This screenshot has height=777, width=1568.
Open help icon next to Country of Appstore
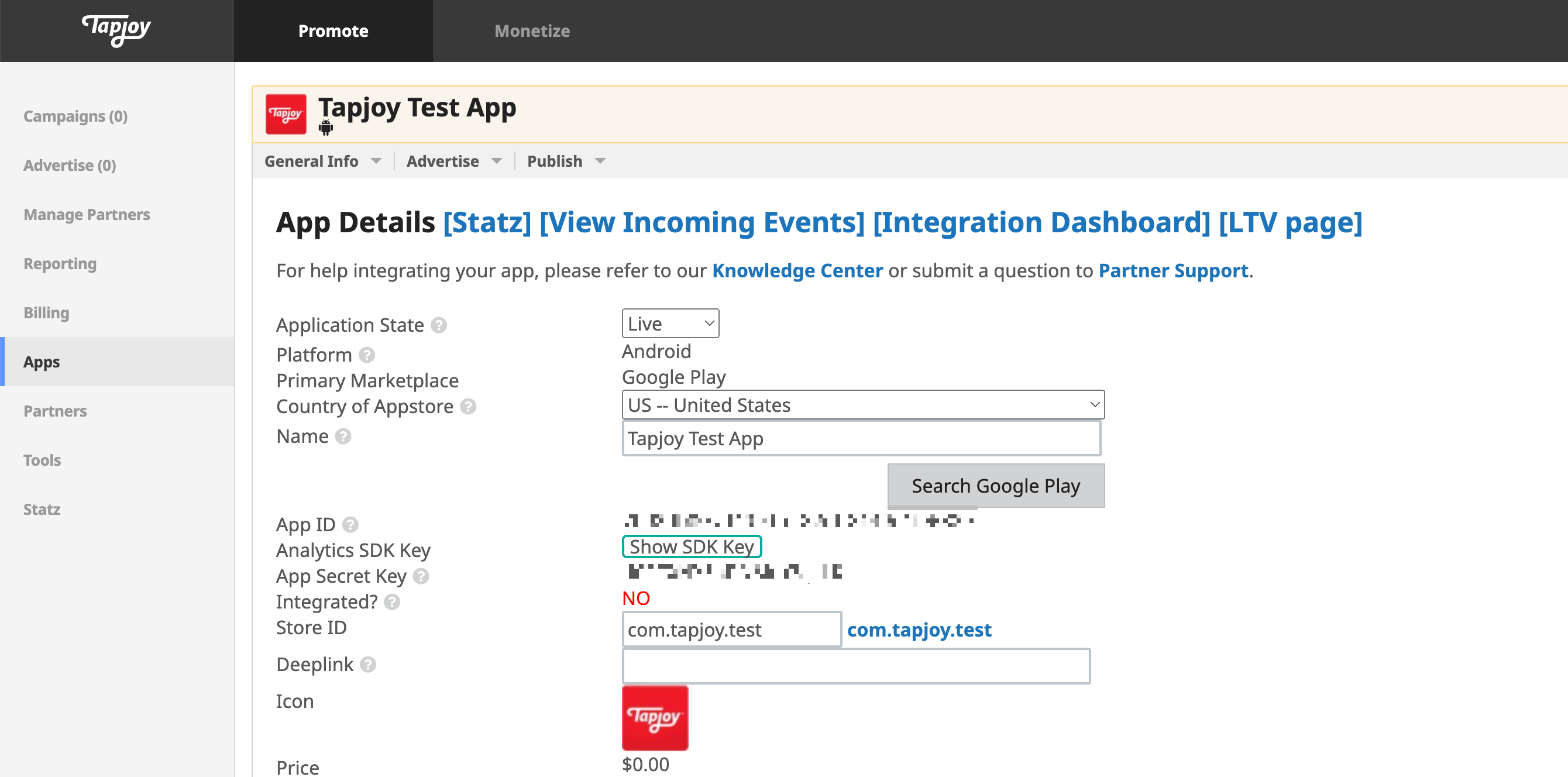[x=468, y=406]
